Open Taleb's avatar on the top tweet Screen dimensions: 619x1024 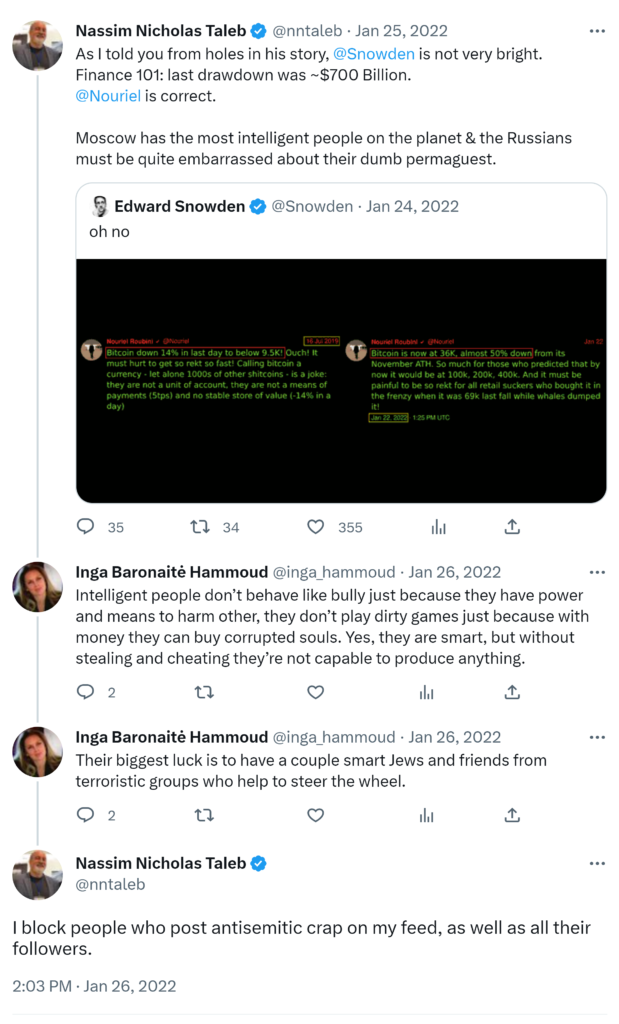(38, 45)
